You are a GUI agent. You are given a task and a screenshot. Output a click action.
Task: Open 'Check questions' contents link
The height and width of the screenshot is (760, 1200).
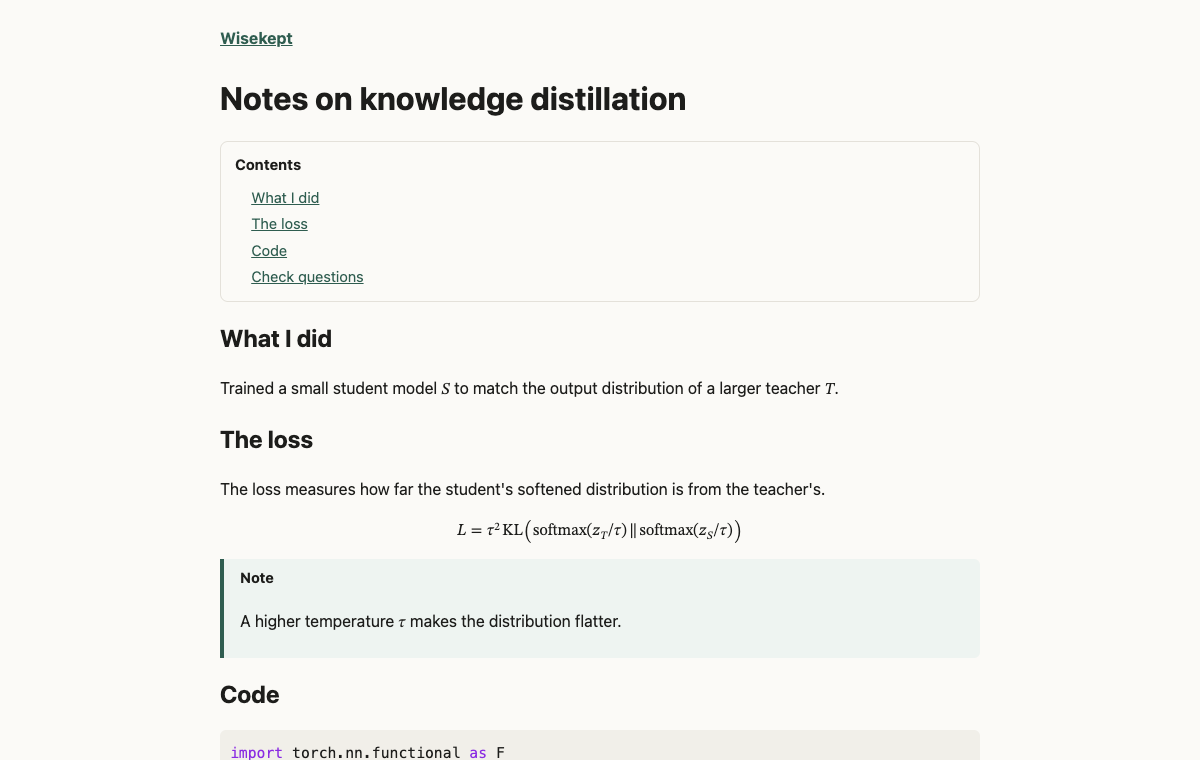307,277
